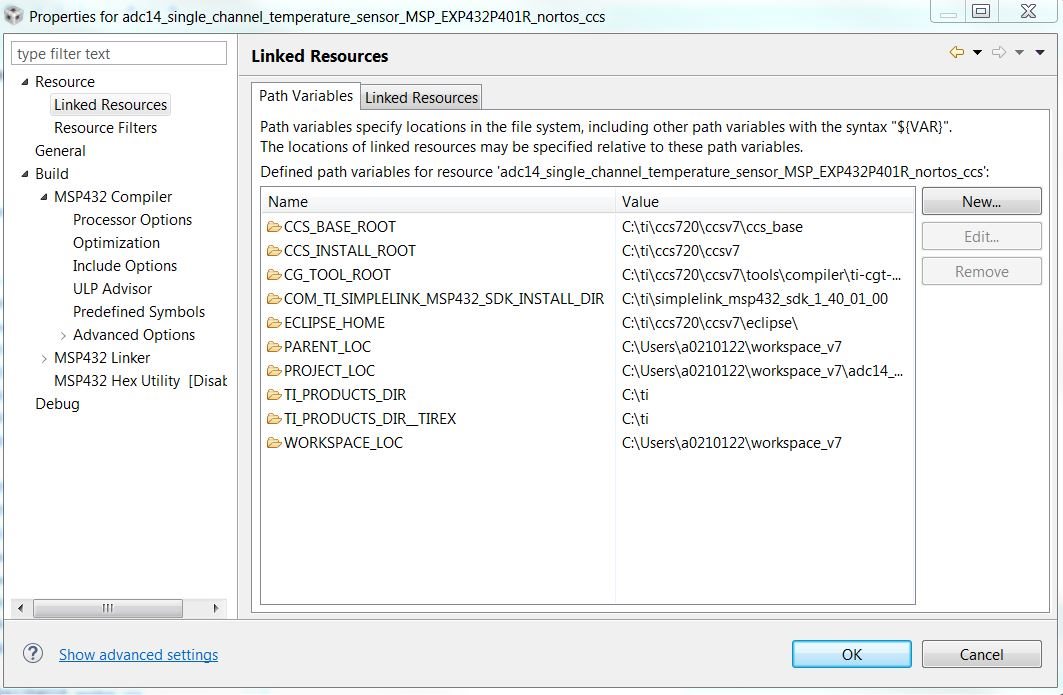Click the New... button

tap(981, 202)
